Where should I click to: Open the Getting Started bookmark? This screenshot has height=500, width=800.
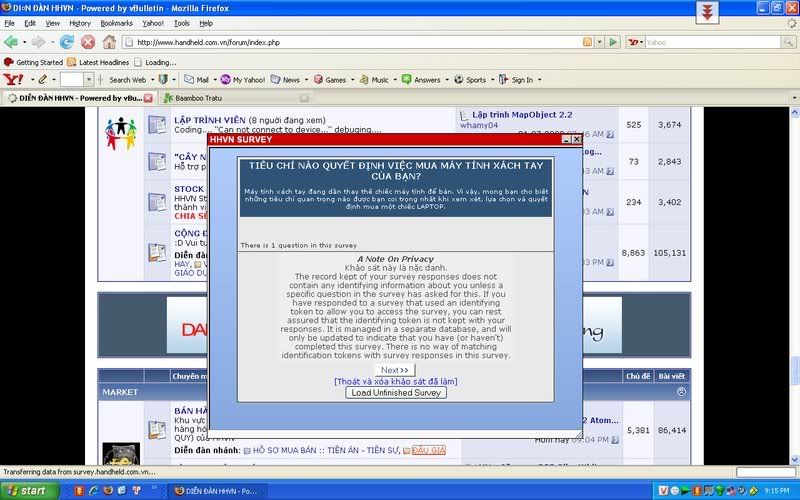[33, 62]
